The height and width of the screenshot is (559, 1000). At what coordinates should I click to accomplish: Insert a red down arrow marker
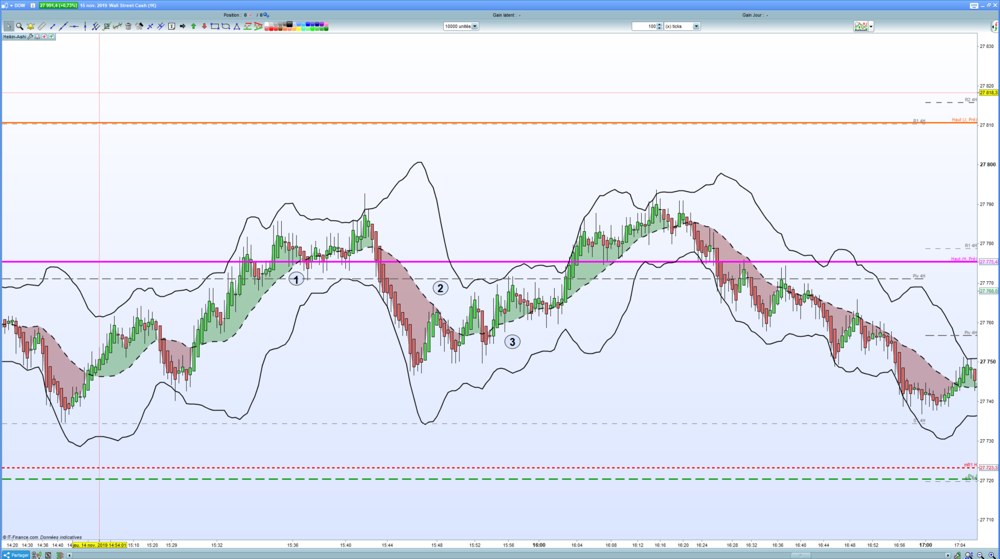204,26
